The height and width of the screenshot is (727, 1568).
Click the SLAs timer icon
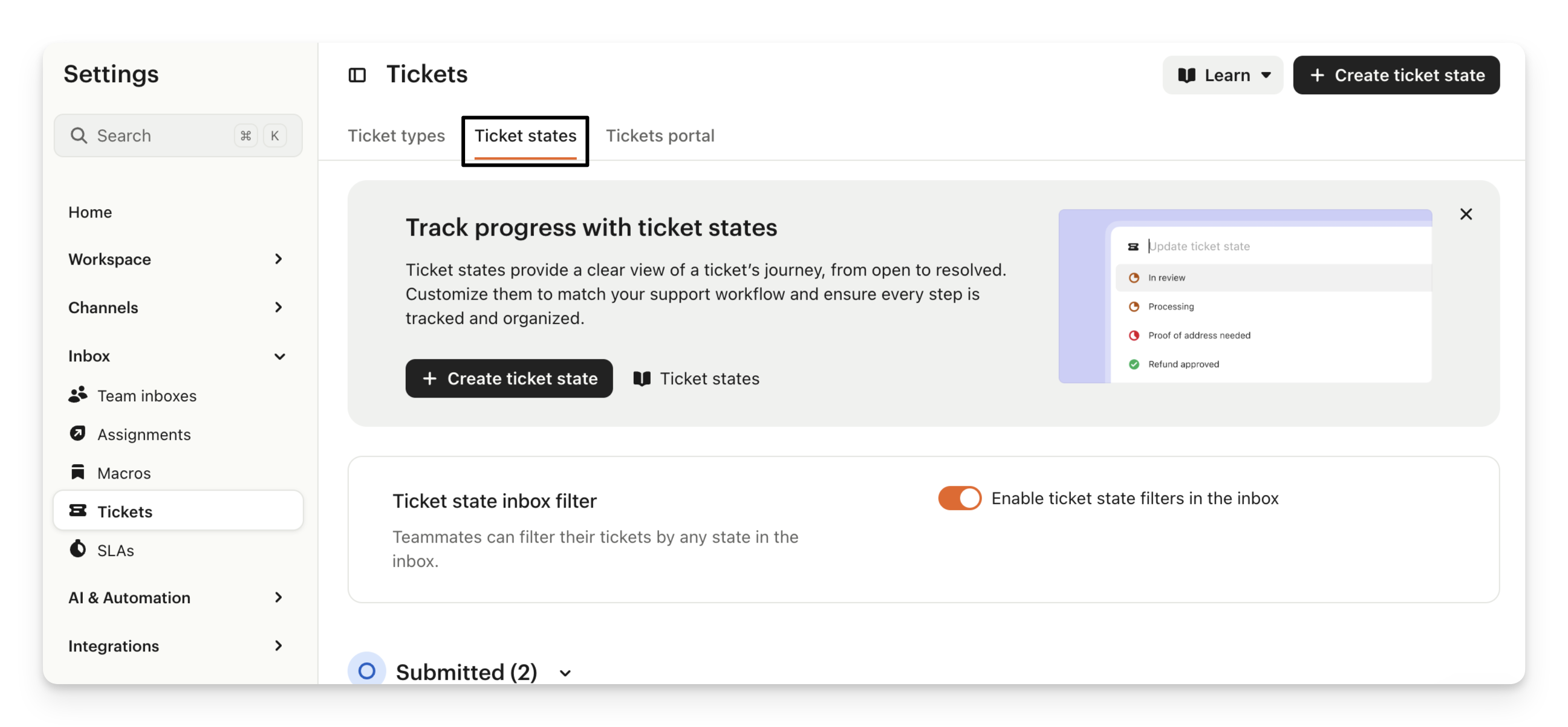click(77, 549)
